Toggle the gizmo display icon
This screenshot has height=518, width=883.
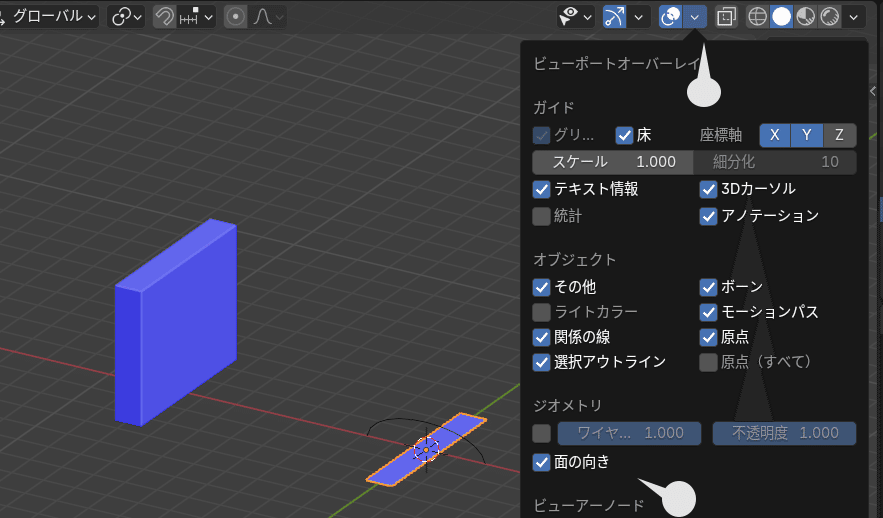[614, 17]
